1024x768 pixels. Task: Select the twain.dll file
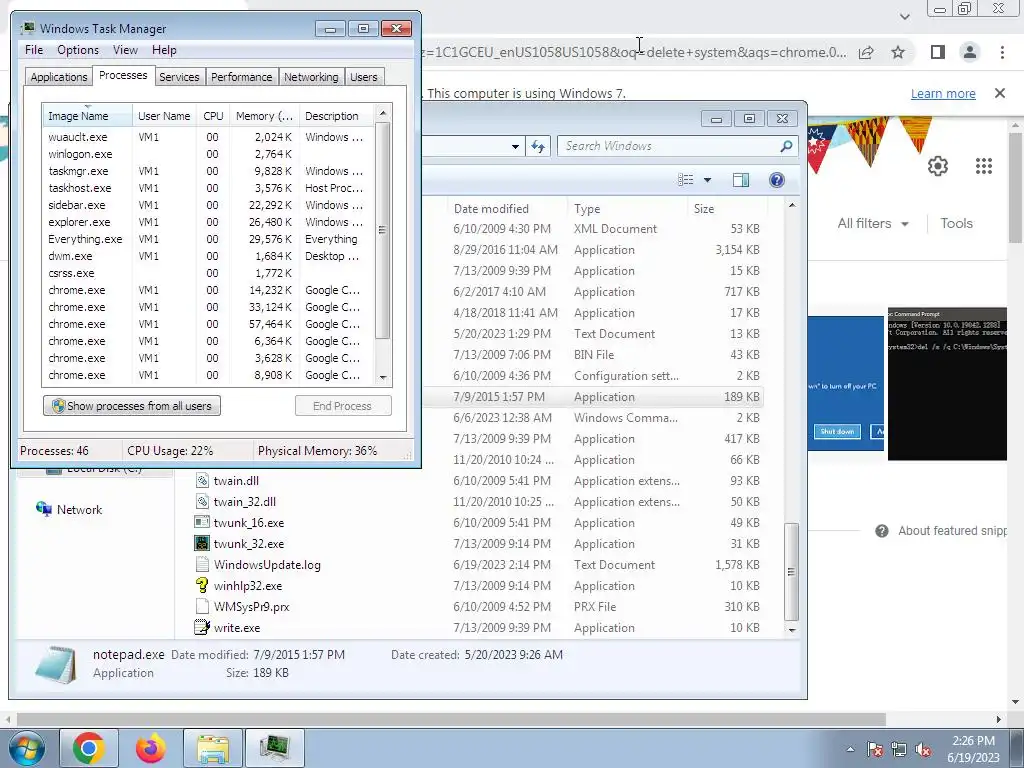pos(236,481)
